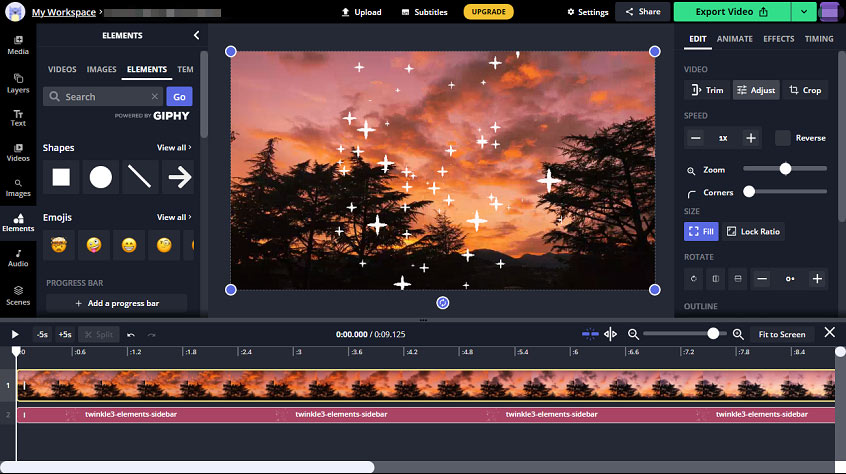Open the Audio sidebar panel

pyautogui.click(x=18, y=258)
